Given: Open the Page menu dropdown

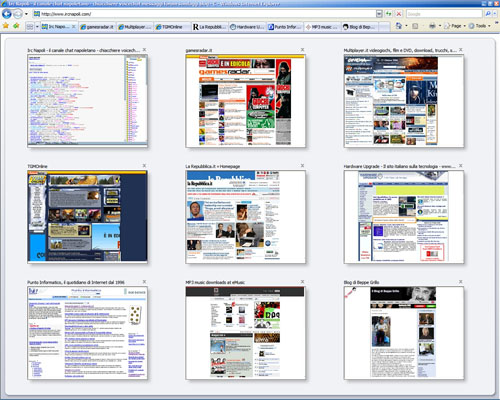Looking at the screenshot, I should pos(455,26).
